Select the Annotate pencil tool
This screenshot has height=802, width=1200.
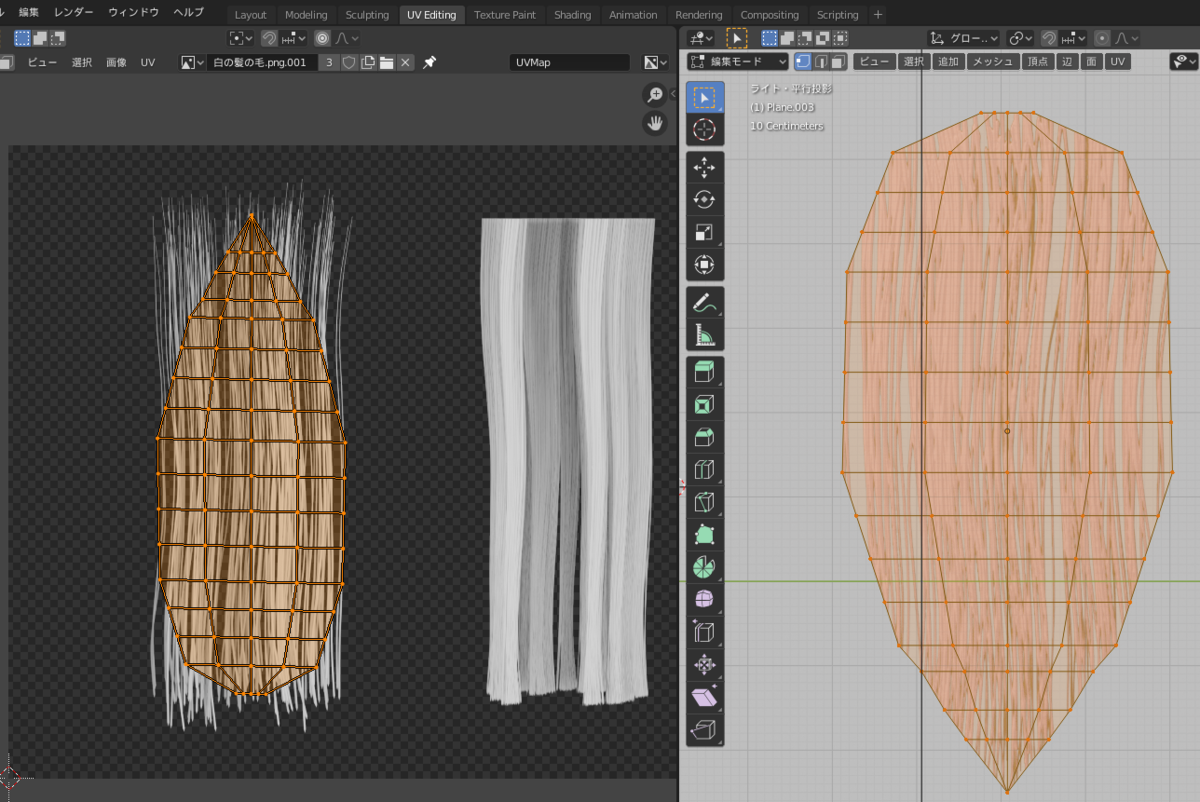[x=705, y=303]
